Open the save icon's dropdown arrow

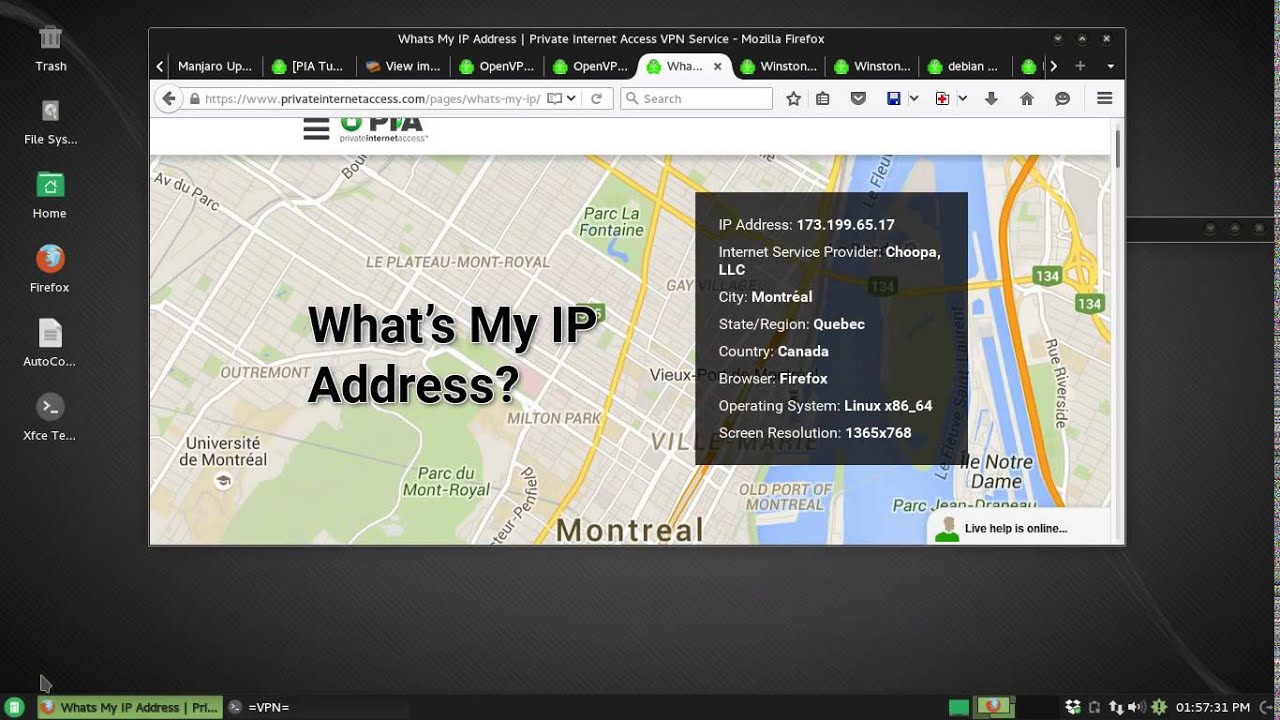(x=914, y=98)
